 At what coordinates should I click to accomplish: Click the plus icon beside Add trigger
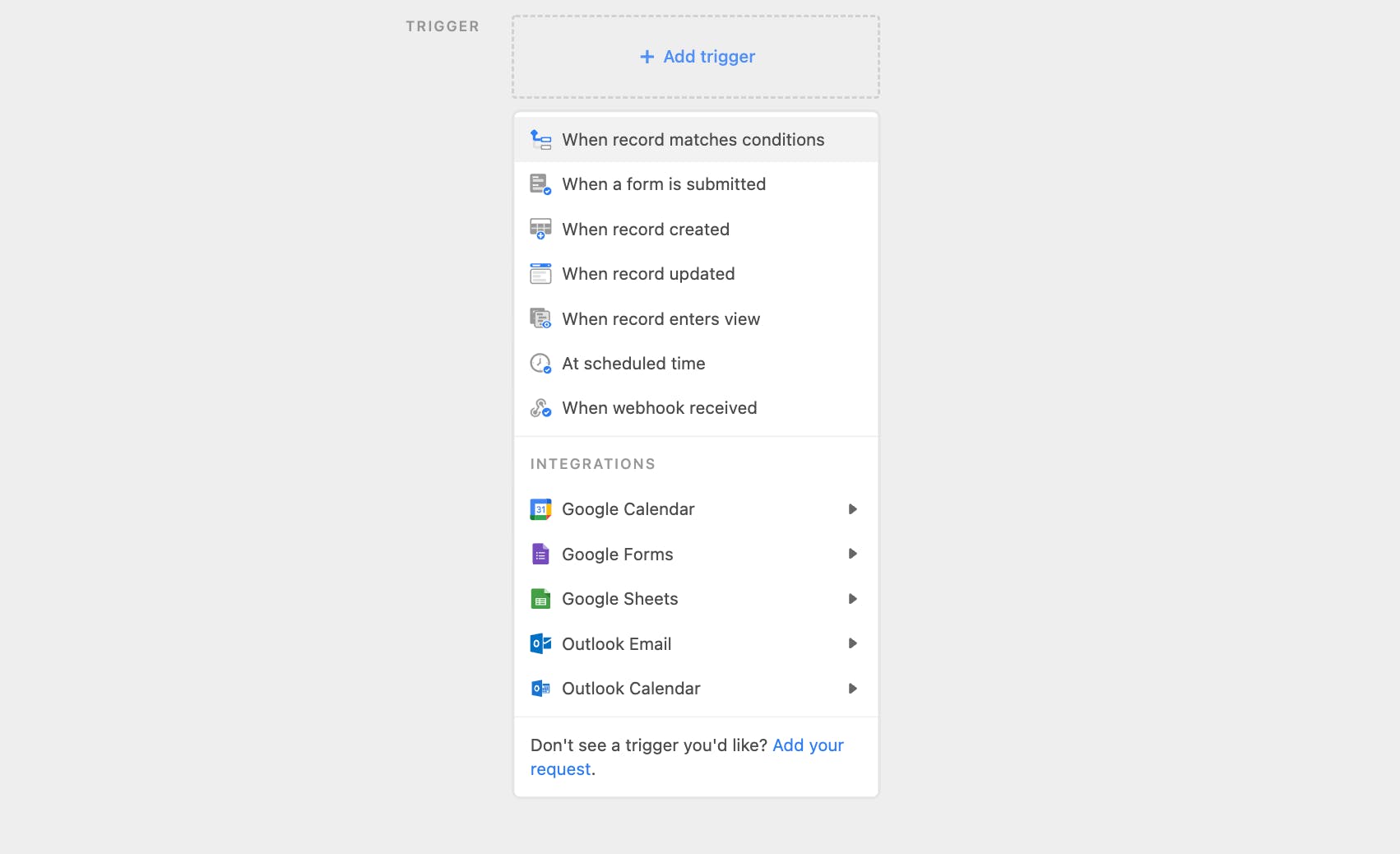[647, 57]
